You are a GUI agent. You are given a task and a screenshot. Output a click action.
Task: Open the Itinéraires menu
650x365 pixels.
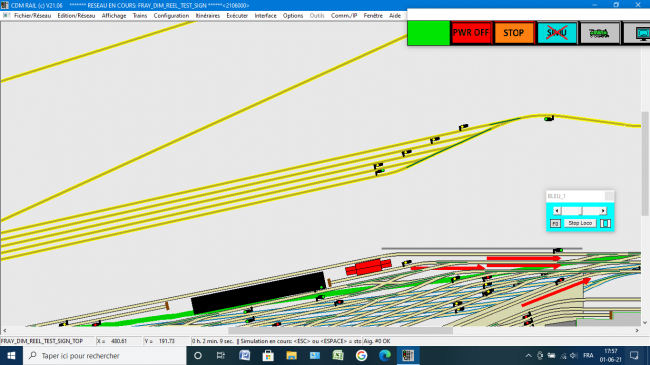click(x=208, y=15)
